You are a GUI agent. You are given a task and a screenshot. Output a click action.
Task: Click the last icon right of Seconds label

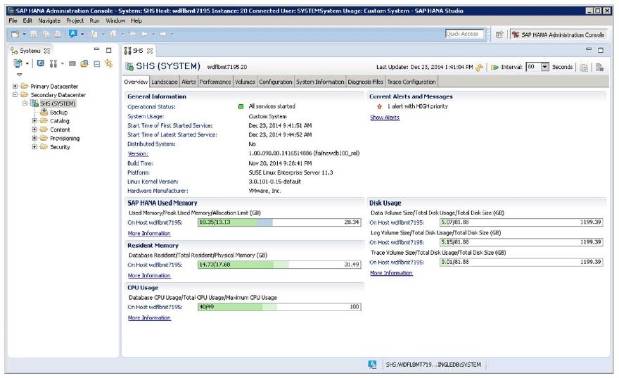599,67
